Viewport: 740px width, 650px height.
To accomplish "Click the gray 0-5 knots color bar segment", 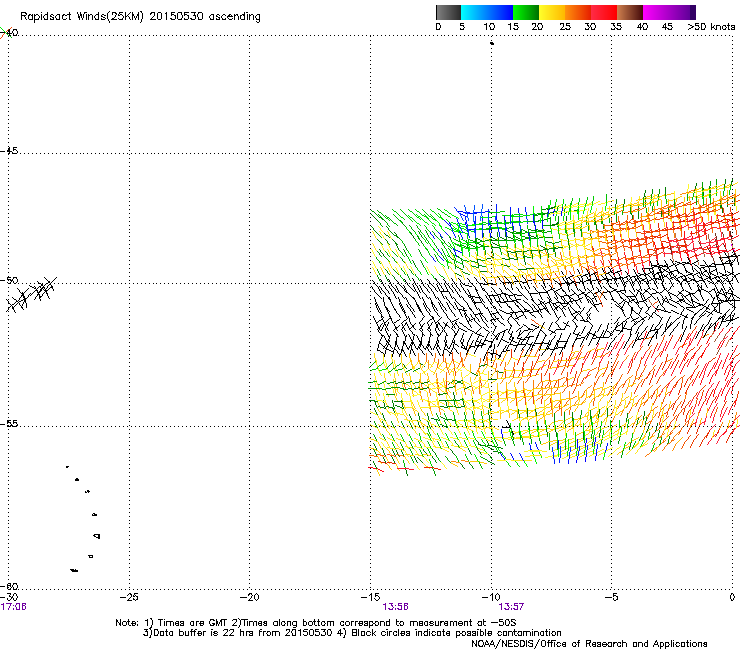I will pos(448,12).
